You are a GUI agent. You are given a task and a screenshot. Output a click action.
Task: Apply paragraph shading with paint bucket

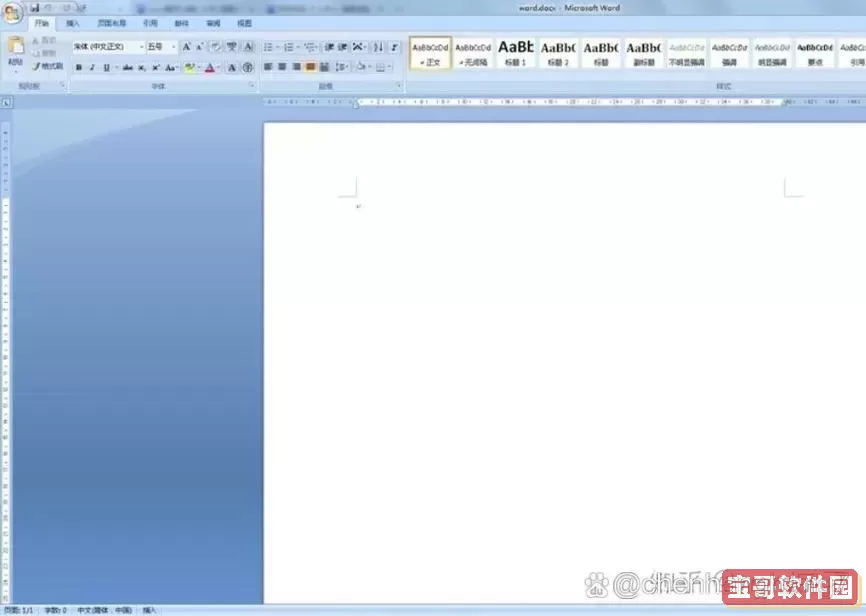pyautogui.click(x=361, y=67)
